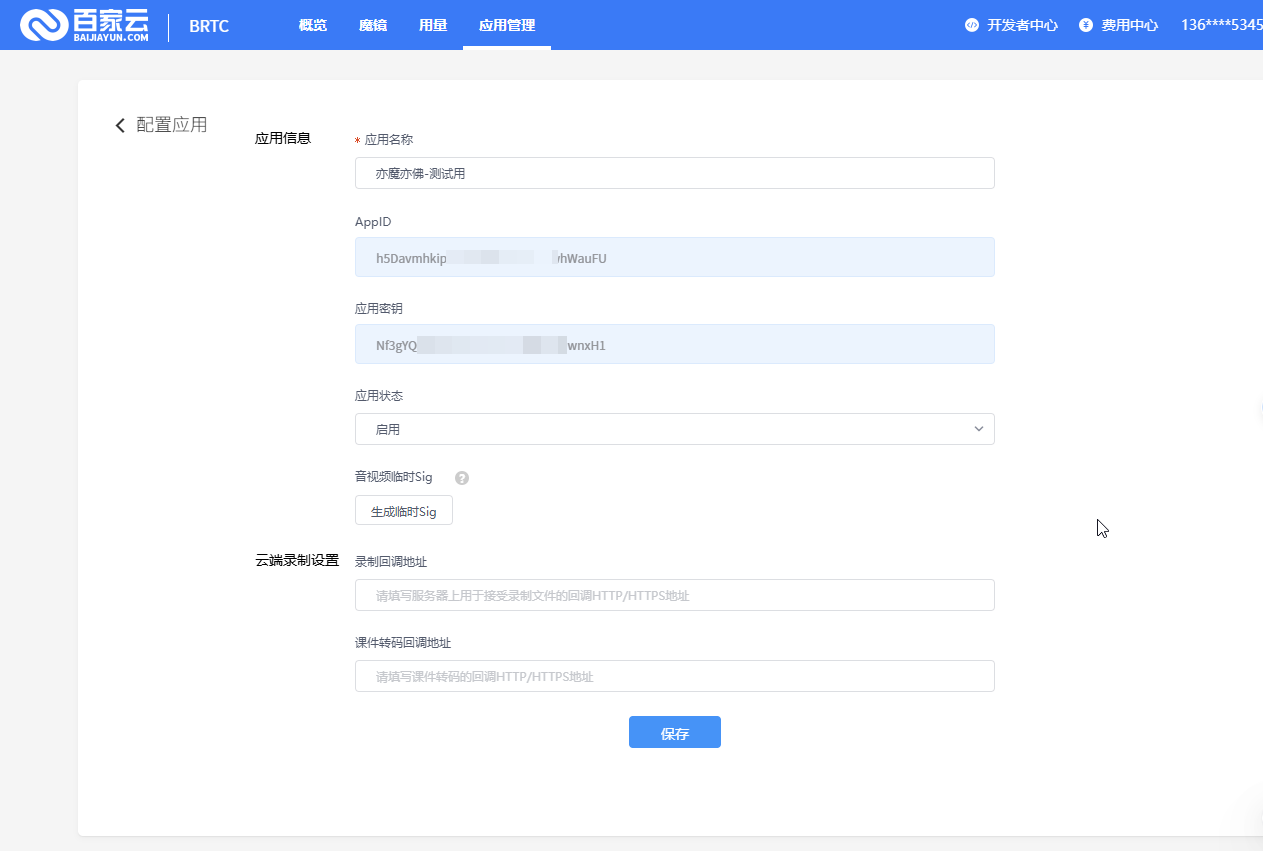Go to the 用量 tab

[433, 26]
